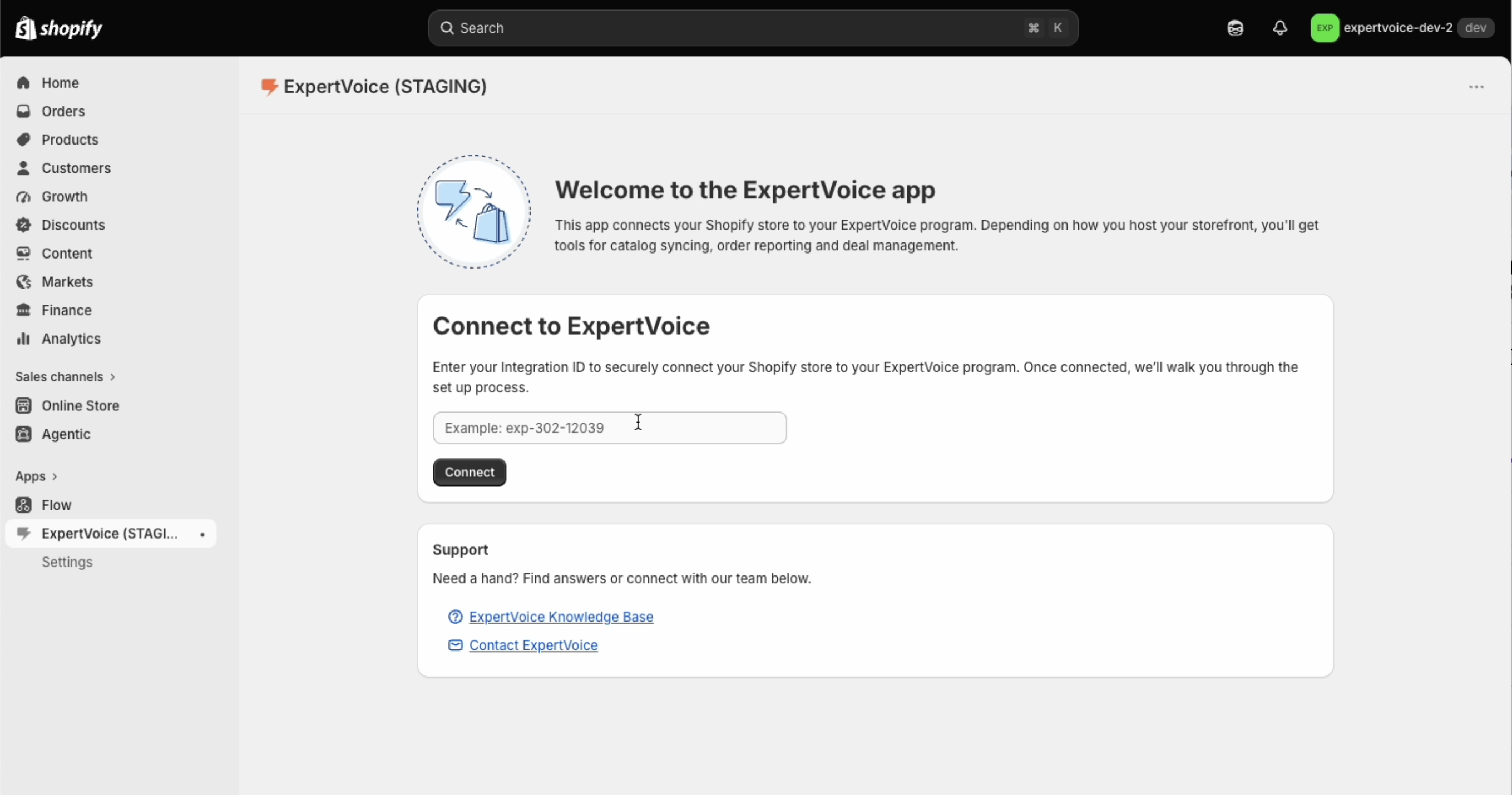Focus the Integration ID input field
1512x795 pixels.
(x=610, y=428)
